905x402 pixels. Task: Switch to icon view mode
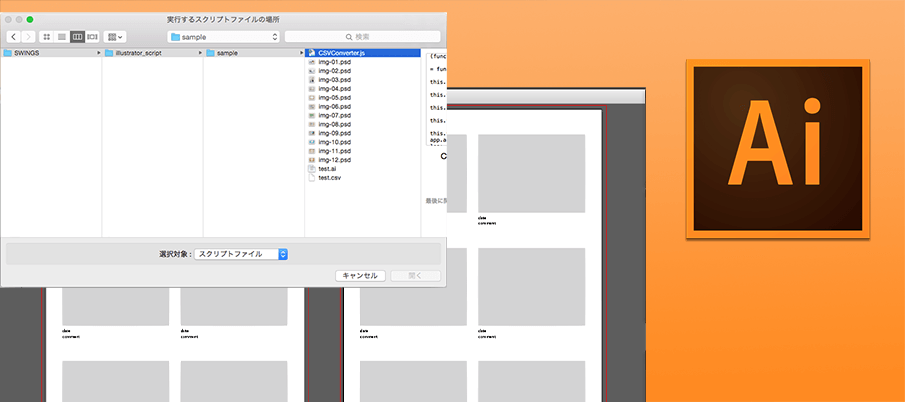47,37
